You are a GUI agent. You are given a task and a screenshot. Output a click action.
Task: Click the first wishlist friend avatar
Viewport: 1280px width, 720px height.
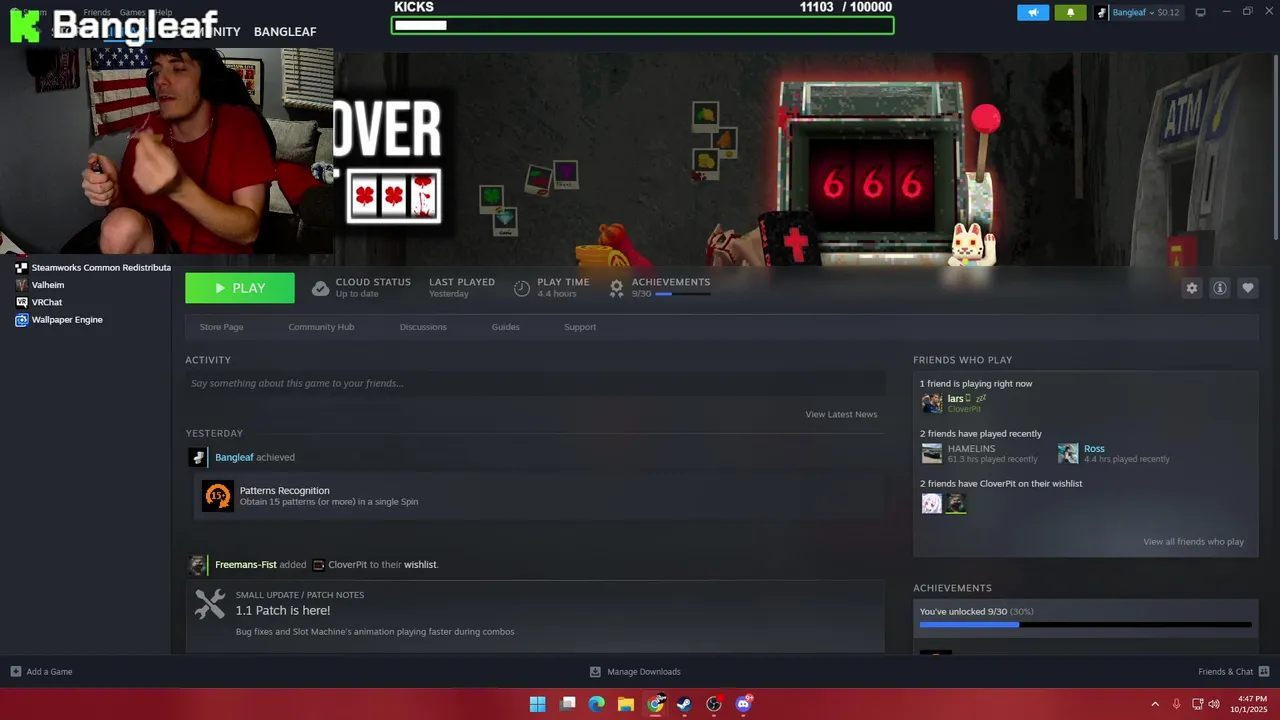(x=932, y=503)
